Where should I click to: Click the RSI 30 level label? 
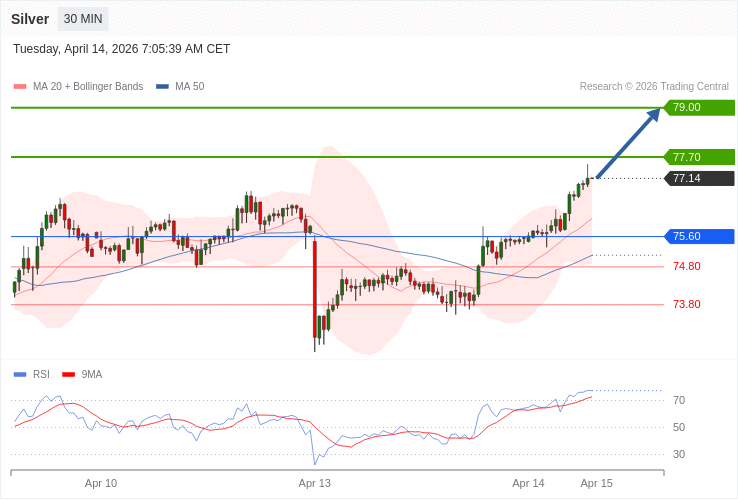tap(679, 454)
